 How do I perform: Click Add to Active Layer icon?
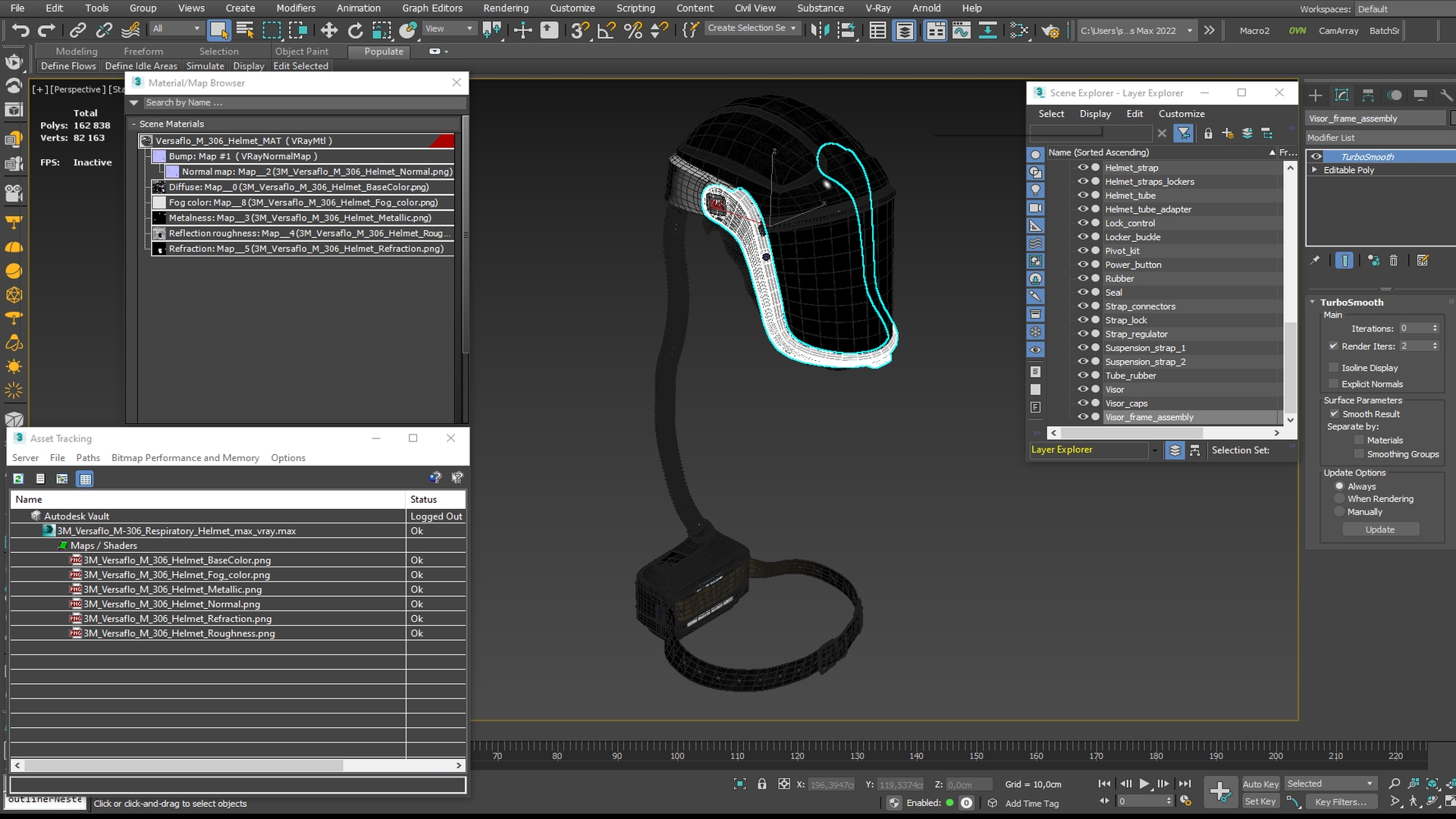[x=1228, y=133]
